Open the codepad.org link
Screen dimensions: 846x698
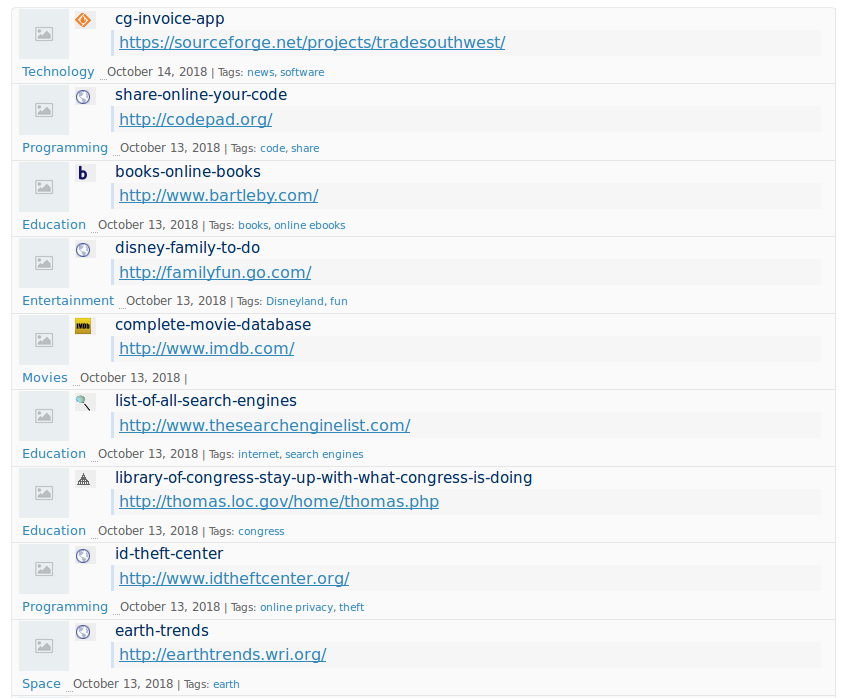click(x=195, y=119)
